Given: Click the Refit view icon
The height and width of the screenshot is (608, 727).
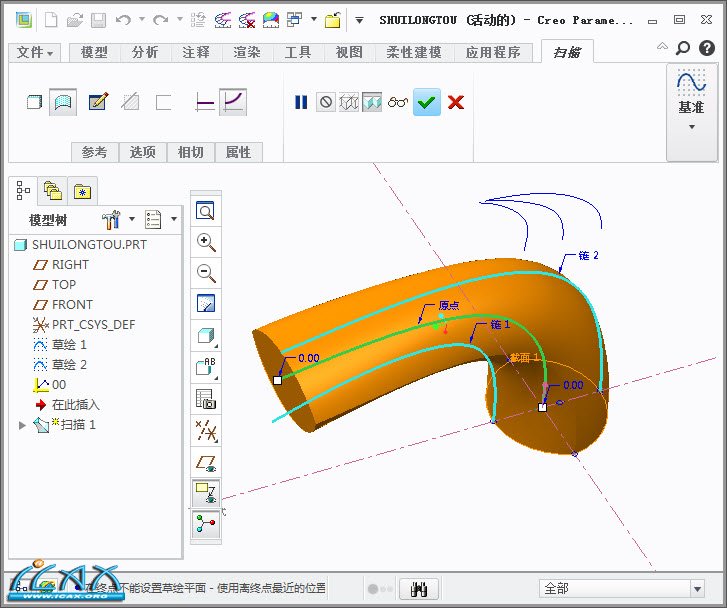Looking at the screenshot, I should (206, 211).
